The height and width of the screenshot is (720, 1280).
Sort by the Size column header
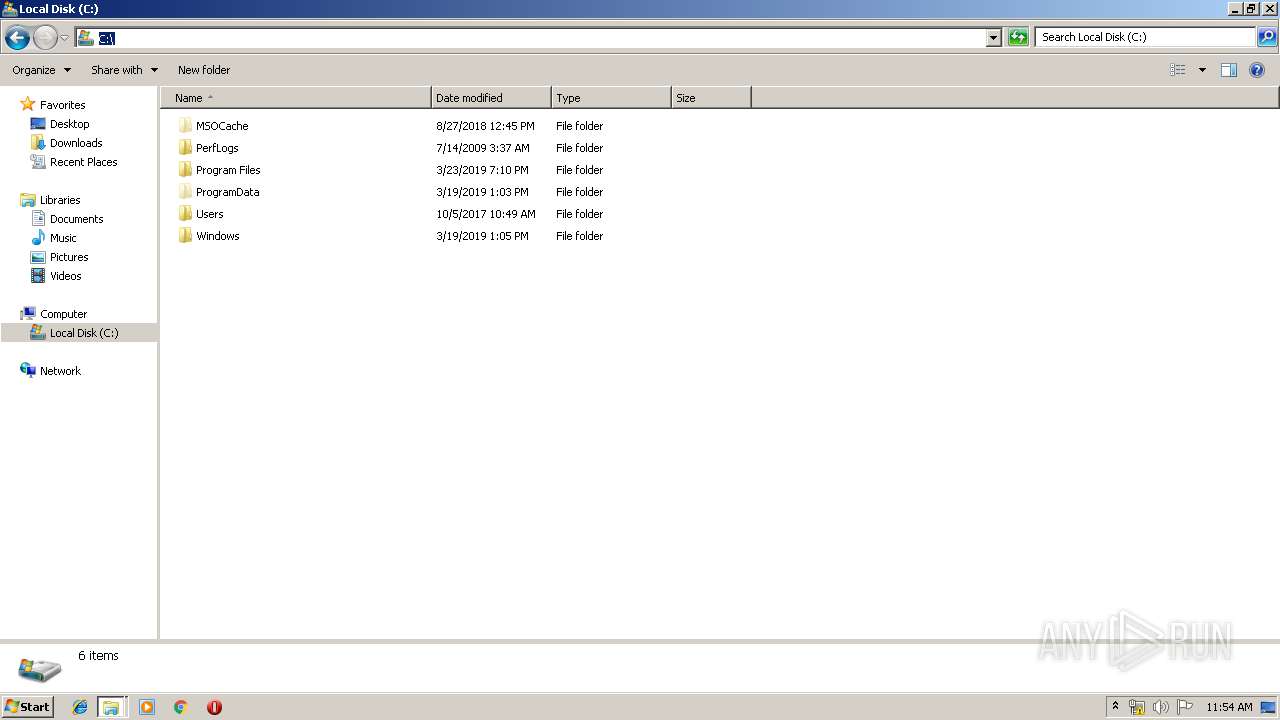711,98
